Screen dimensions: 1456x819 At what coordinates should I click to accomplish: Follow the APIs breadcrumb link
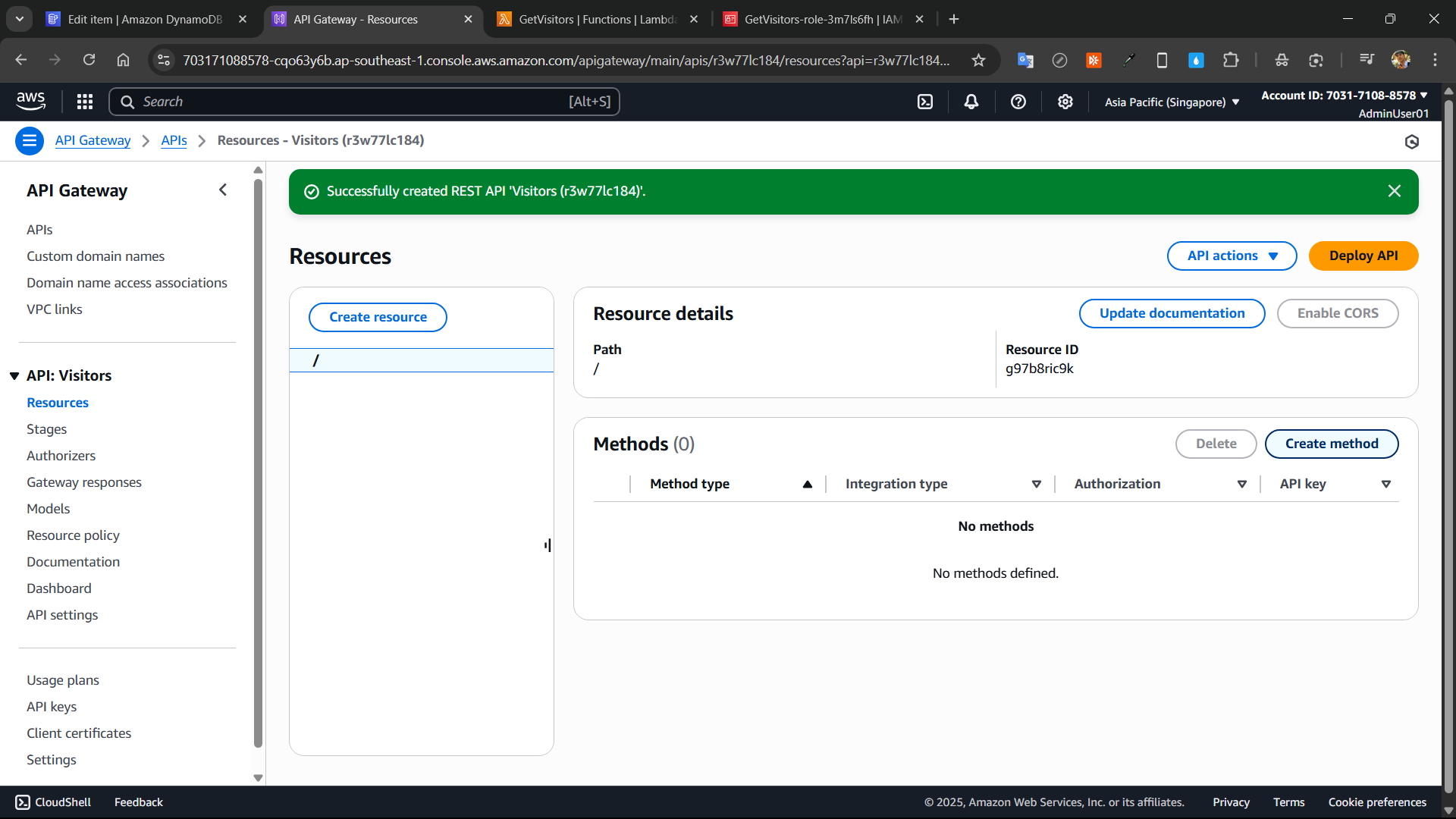point(174,140)
